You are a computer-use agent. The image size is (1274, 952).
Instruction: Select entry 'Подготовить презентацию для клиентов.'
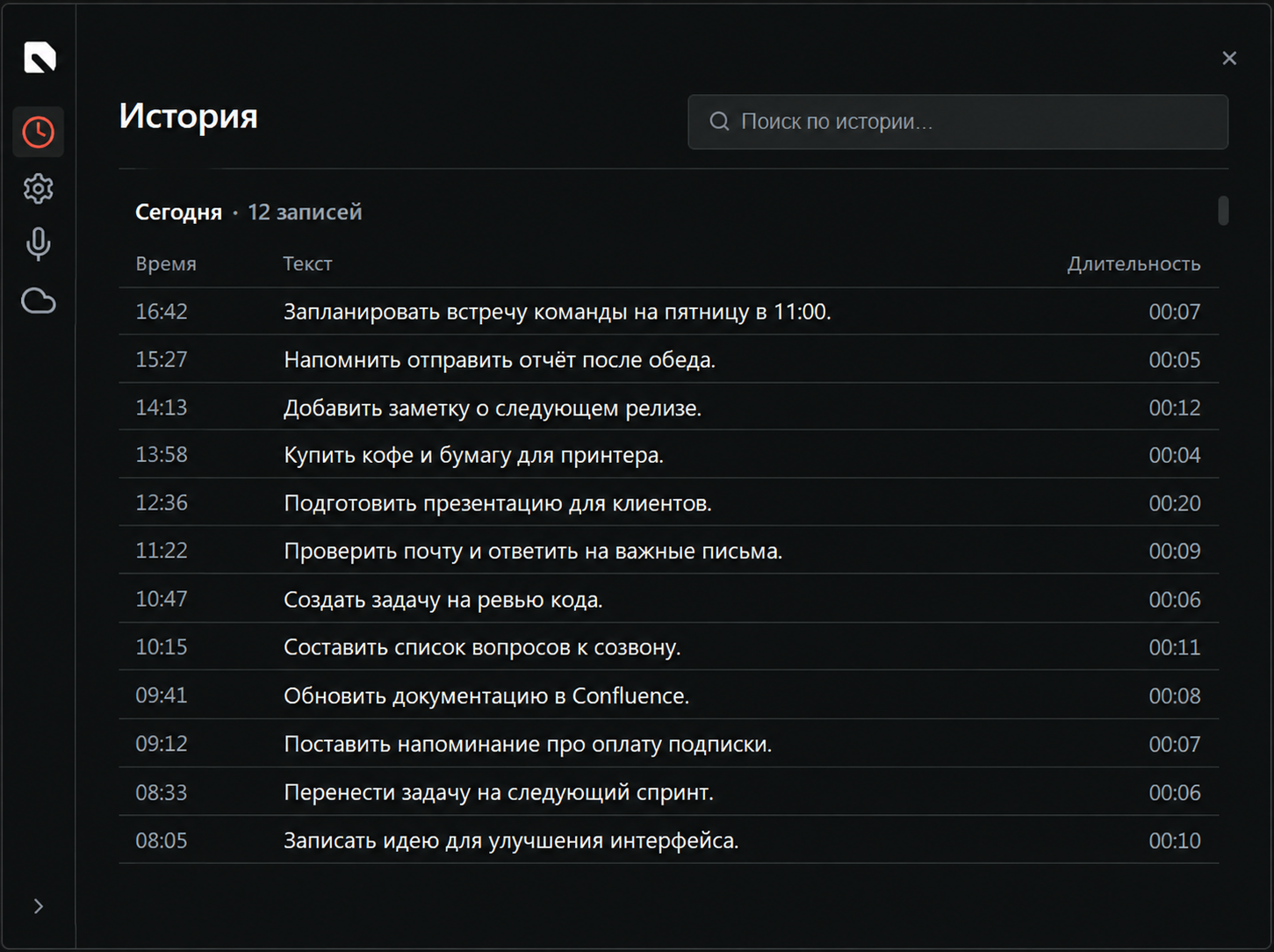[x=669, y=503]
